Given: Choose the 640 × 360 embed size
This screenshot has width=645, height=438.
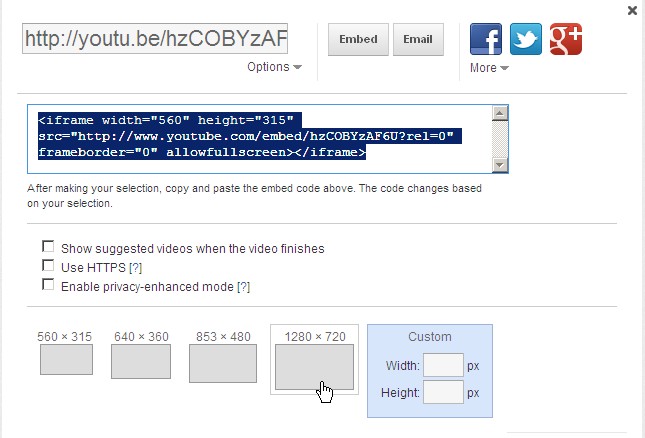Looking at the screenshot, I should coord(141,361).
